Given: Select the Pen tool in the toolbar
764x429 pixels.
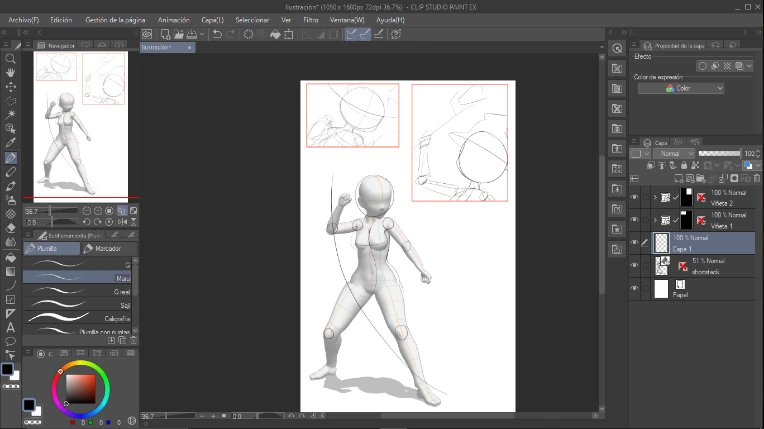Looking at the screenshot, I should [10, 157].
